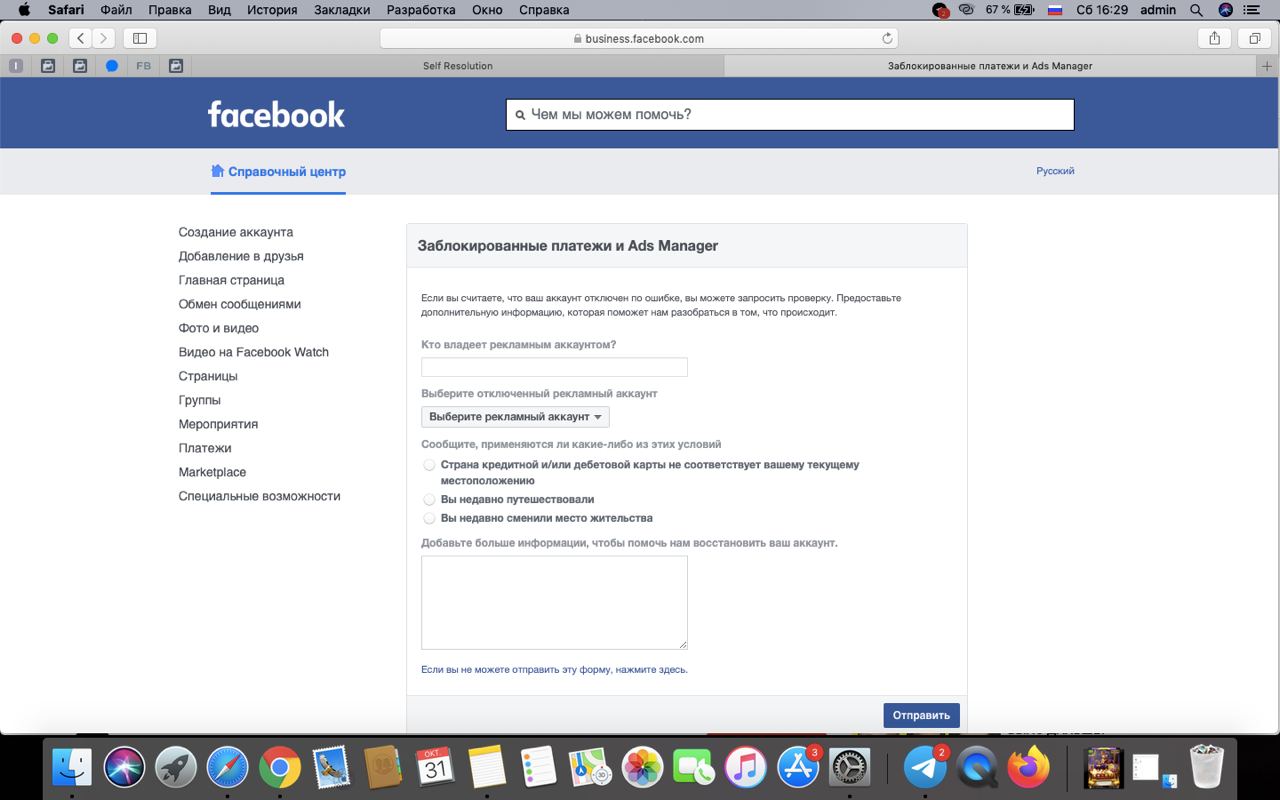The height and width of the screenshot is (800, 1280).
Task: Open the Правка menu
Action: [170, 10]
